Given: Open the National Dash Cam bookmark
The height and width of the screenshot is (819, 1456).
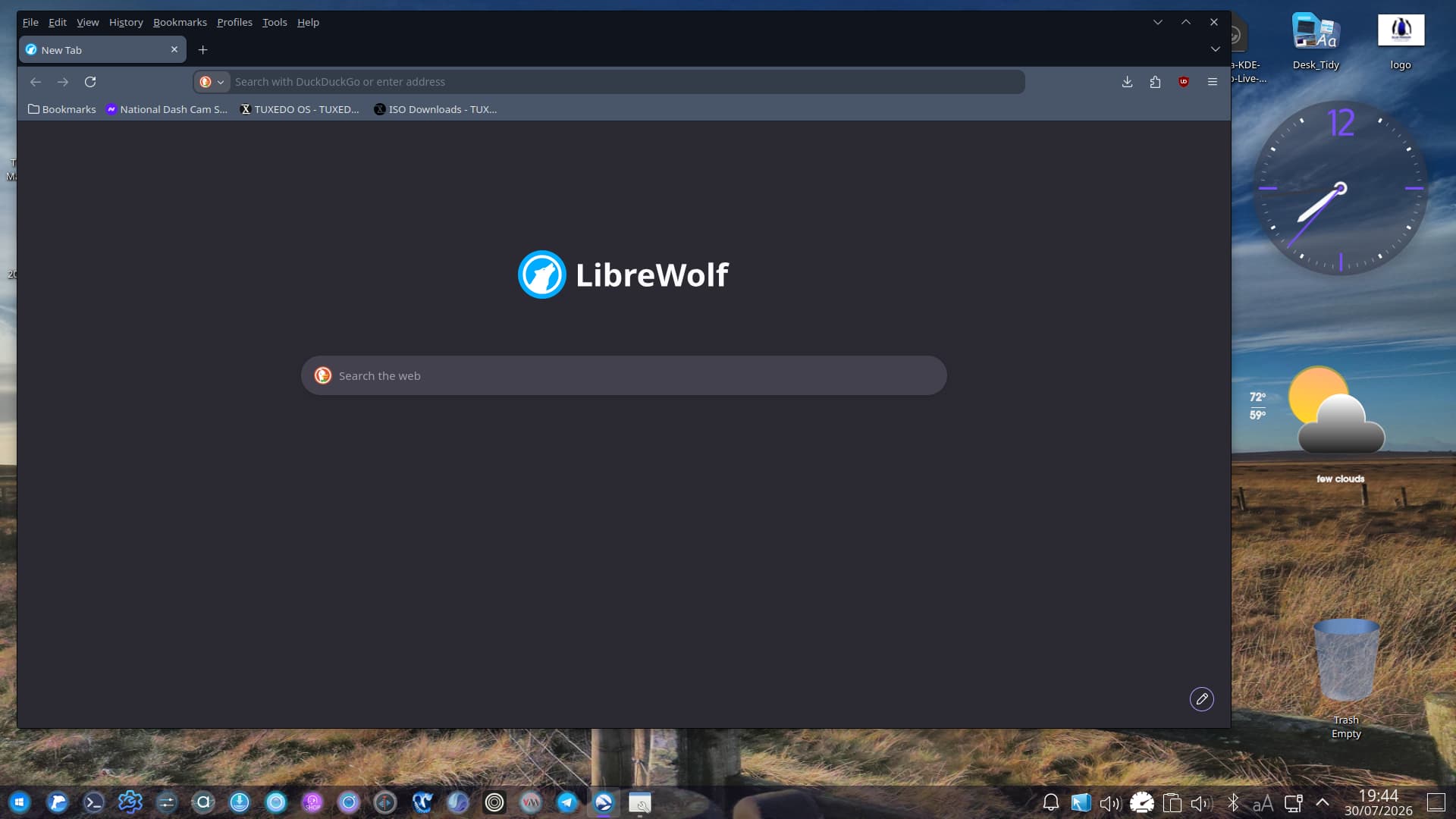Looking at the screenshot, I should pos(167,109).
